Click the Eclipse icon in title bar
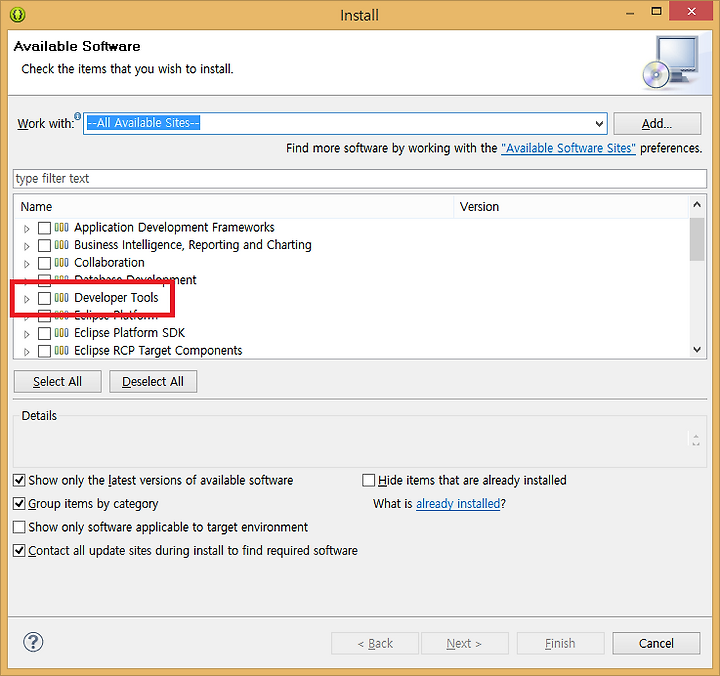This screenshot has width=720, height=676. [17, 15]
